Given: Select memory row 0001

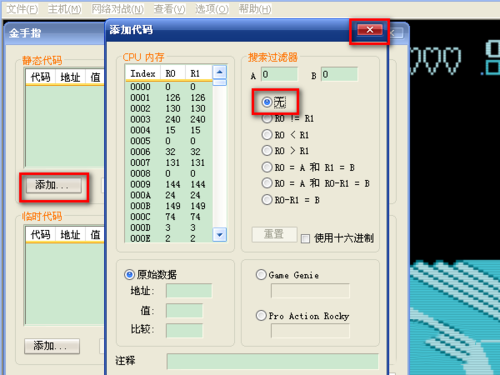Looking at the screenshot, I should pyautogui.click(x=169, y=98).
